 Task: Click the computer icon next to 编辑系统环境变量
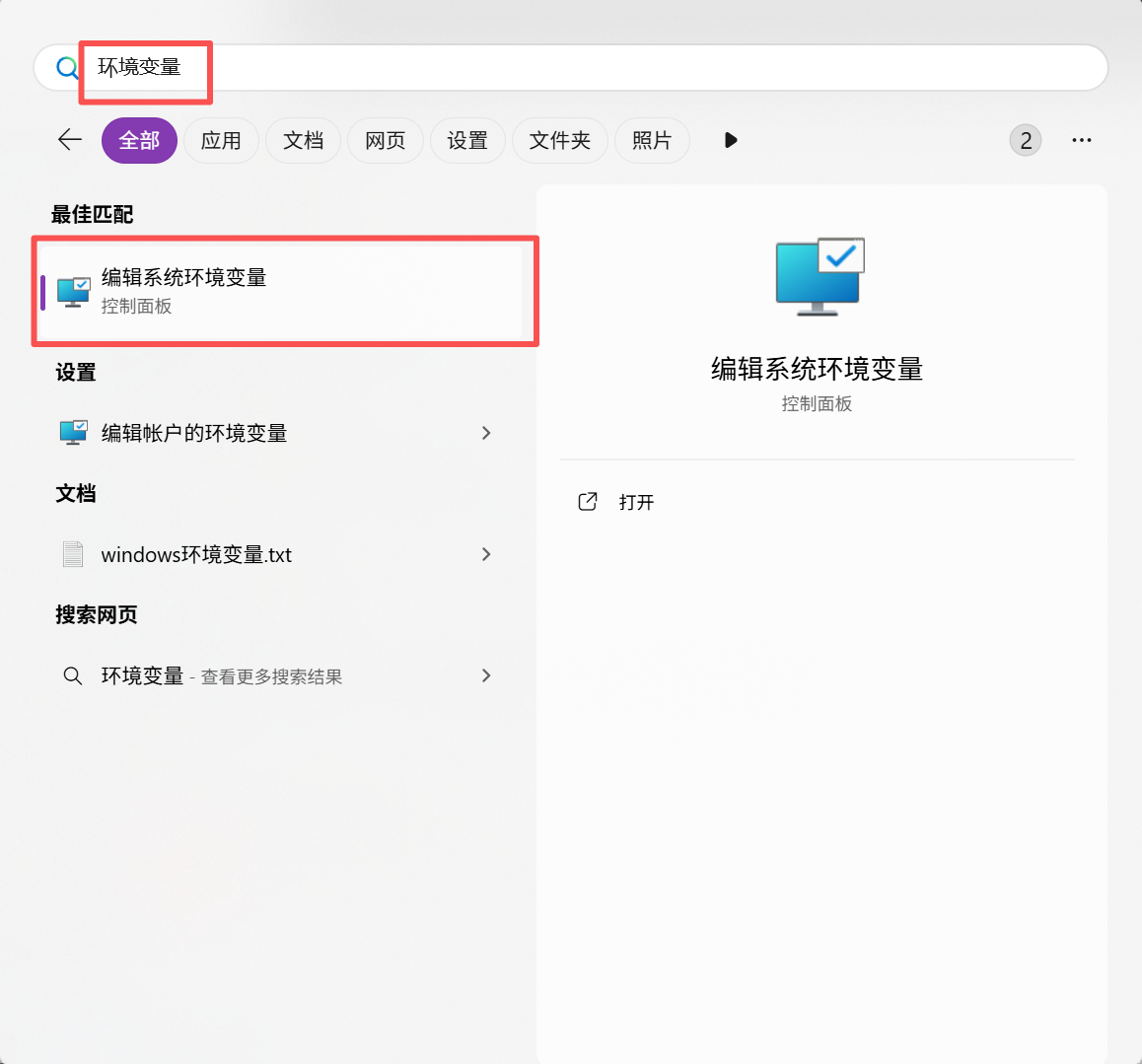pyautogui.click(x=74, y=291)
